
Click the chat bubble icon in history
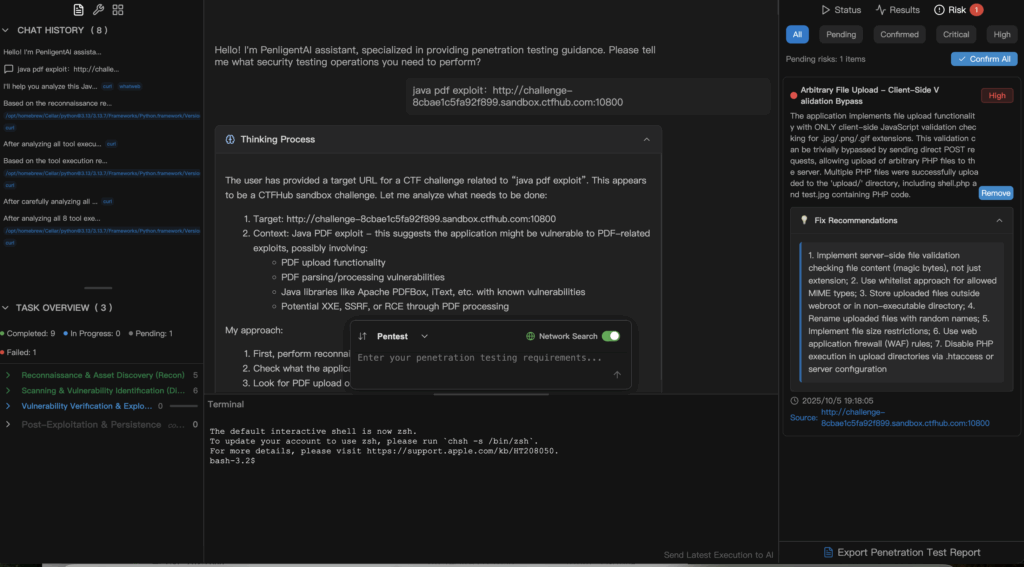9,69
